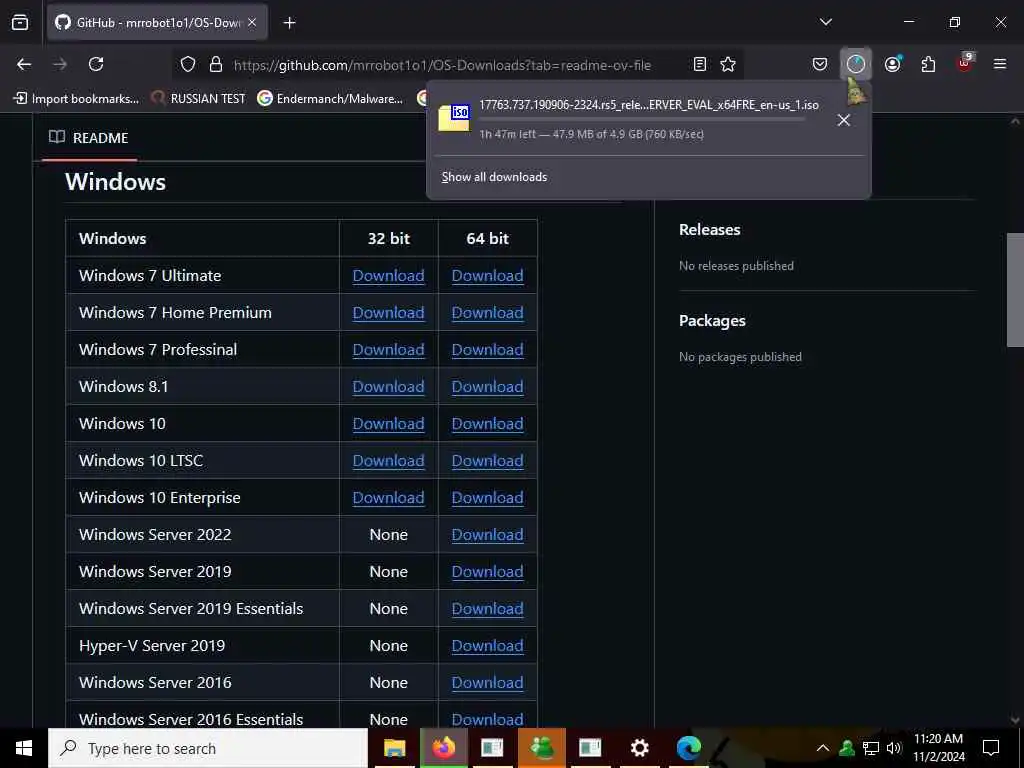Open the Firefox account menu

893,64
